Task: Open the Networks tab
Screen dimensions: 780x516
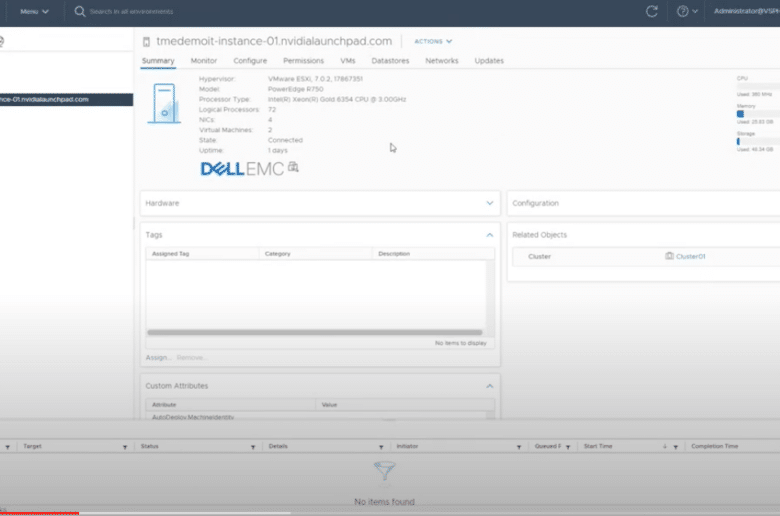Action: [441, 61]
